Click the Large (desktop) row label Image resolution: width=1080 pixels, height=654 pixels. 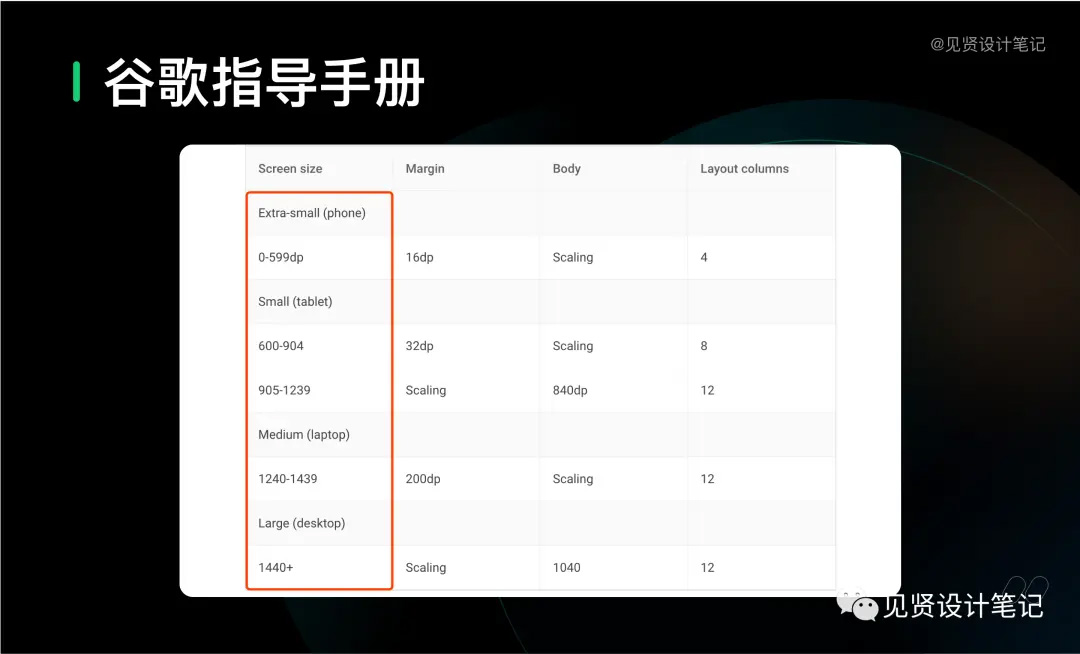[302, 523]
